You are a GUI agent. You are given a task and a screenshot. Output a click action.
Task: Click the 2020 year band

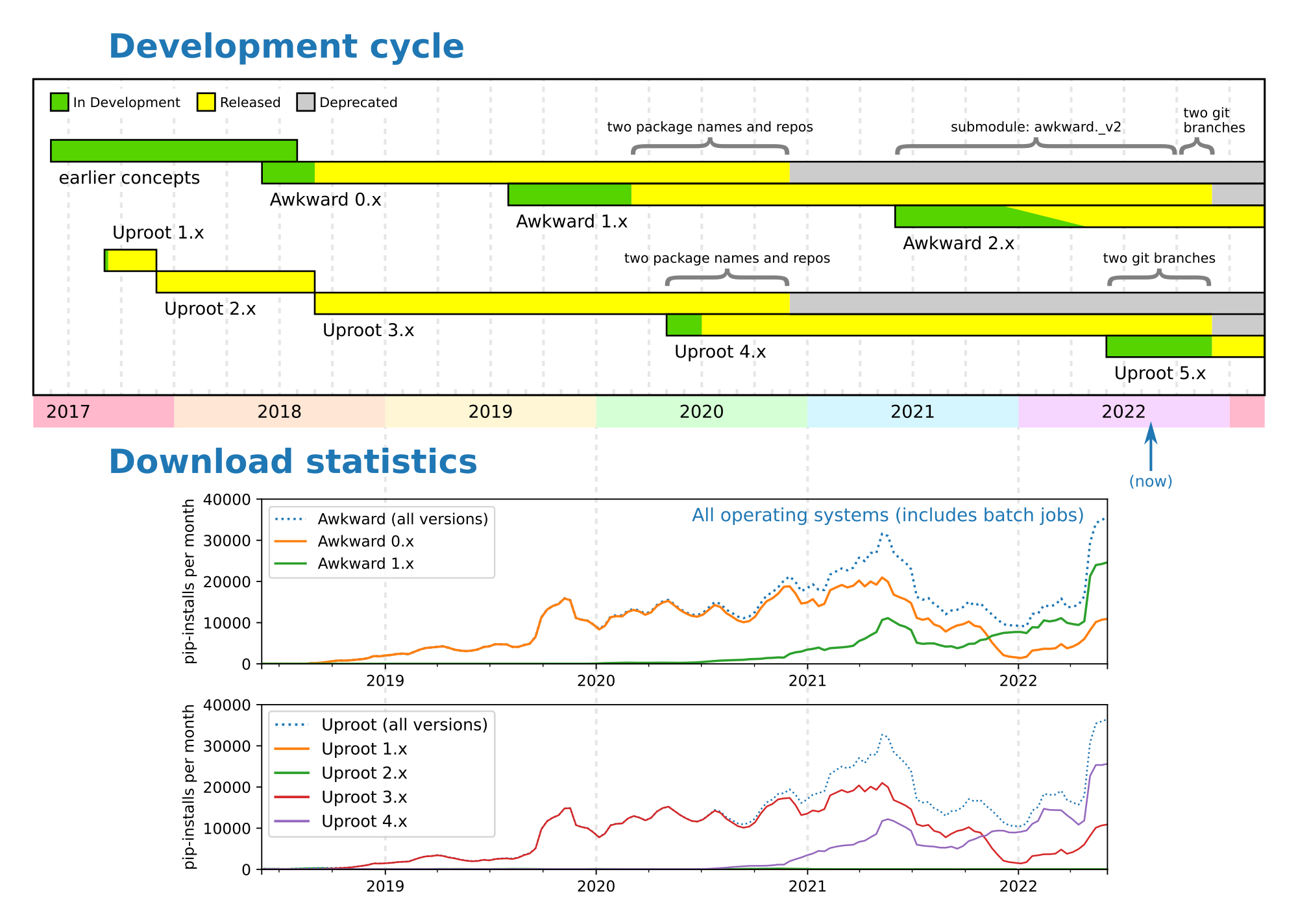coord(702,411)
